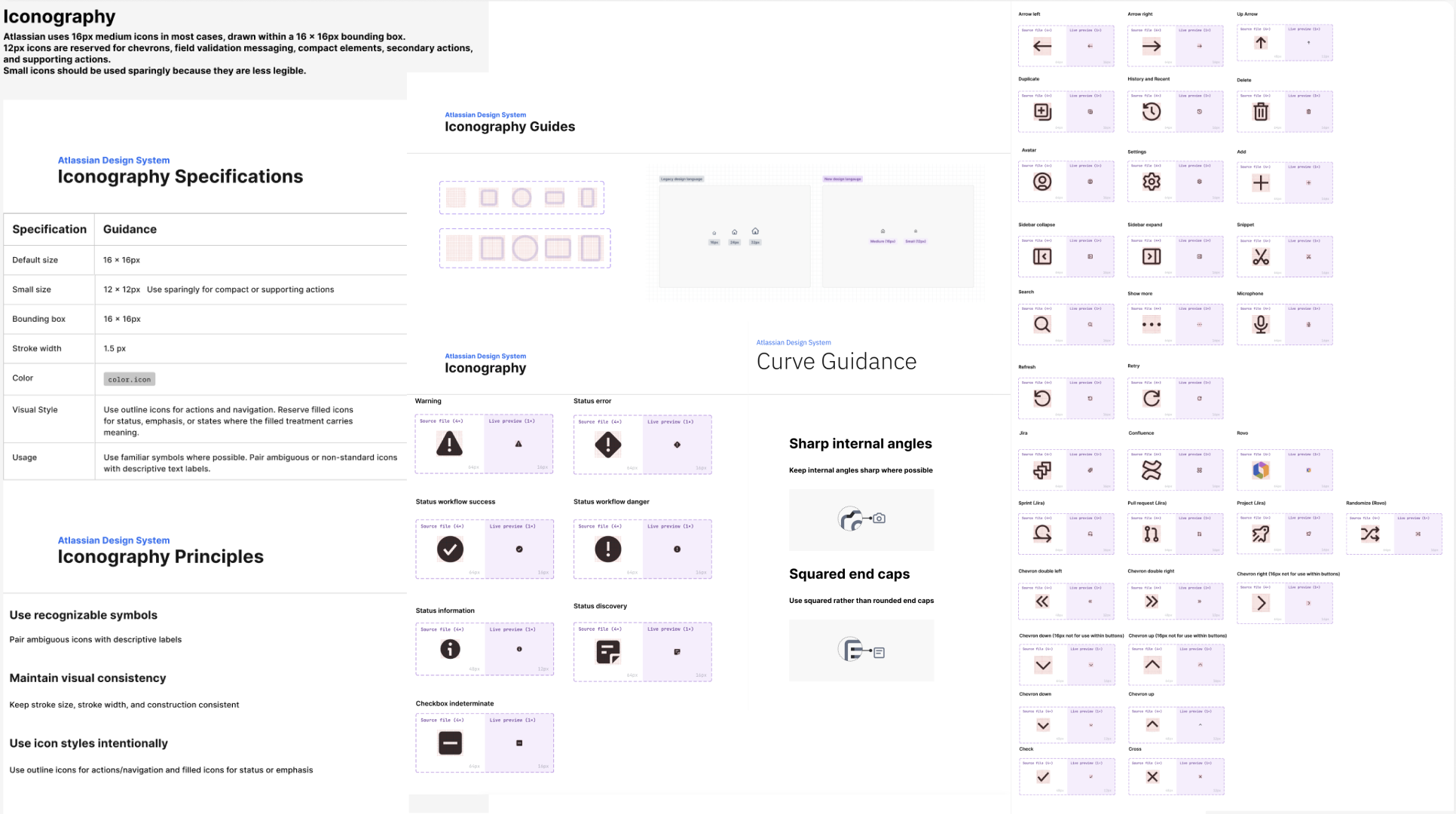Open the Legacy design language preview frame
Screen dimensions: 1456x814
tap(735, 235)
